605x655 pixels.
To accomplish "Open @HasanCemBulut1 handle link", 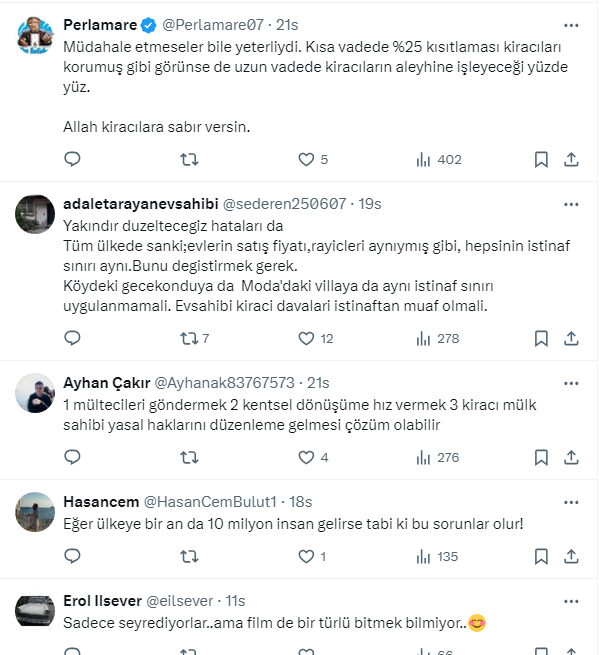I will pyautogui.click(x=214, y=501).
